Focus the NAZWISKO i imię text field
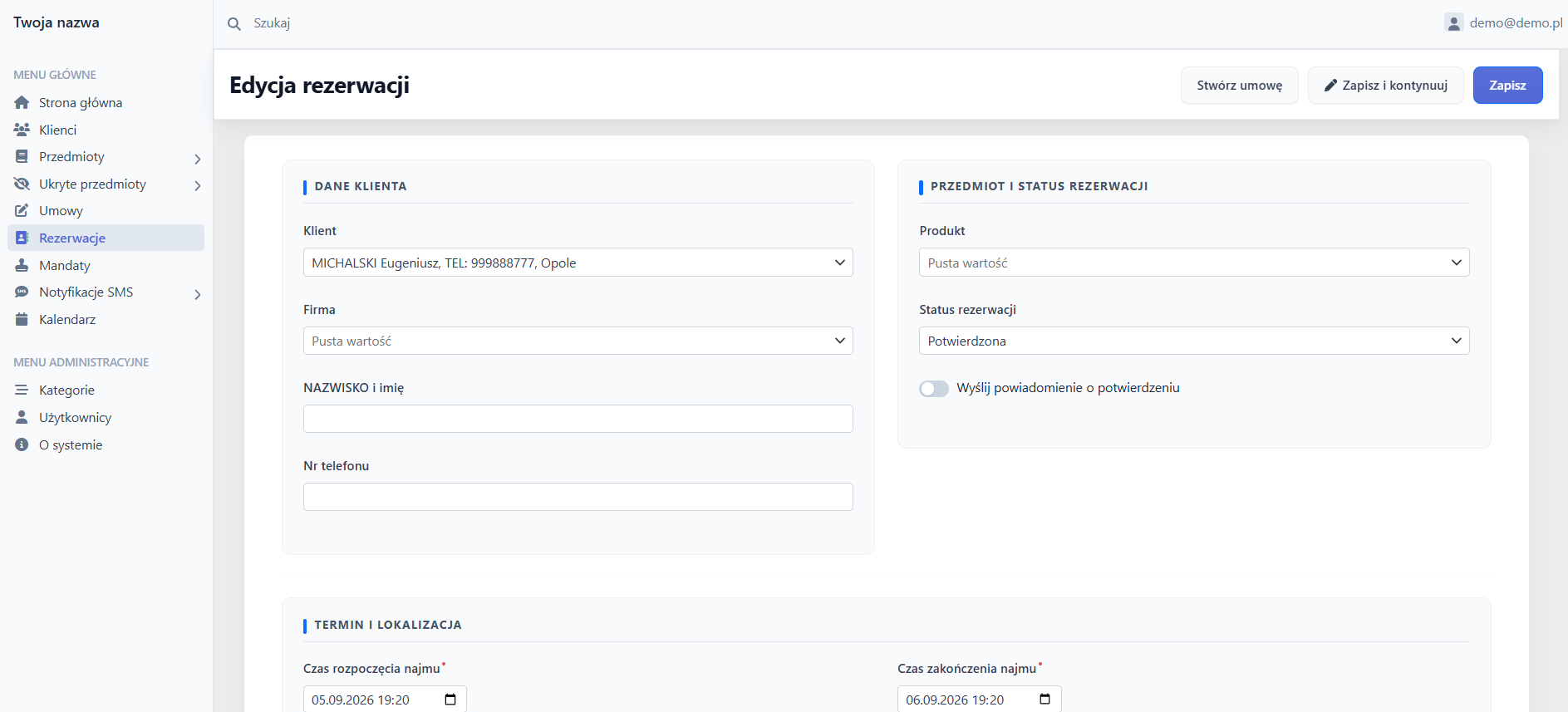The height and width of the screenshot is (712, 1568). click(x=578, y=419)
